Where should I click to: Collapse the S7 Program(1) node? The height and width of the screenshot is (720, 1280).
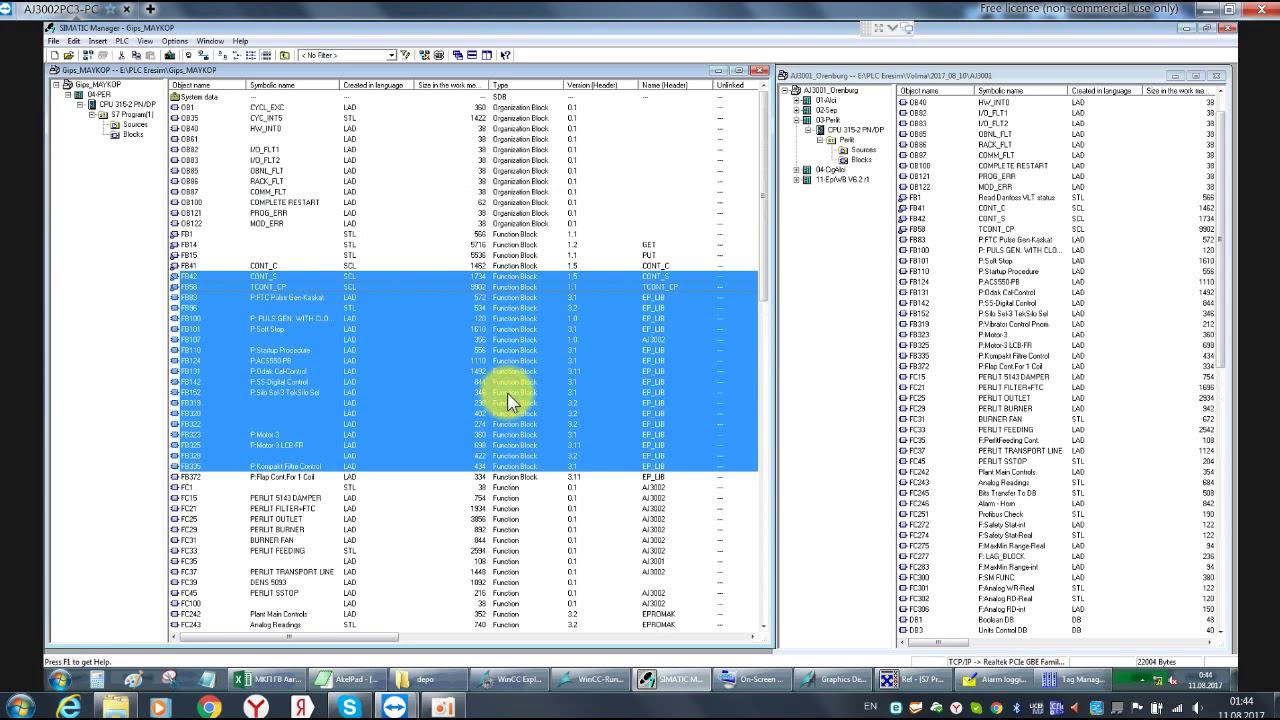point(92,114)
